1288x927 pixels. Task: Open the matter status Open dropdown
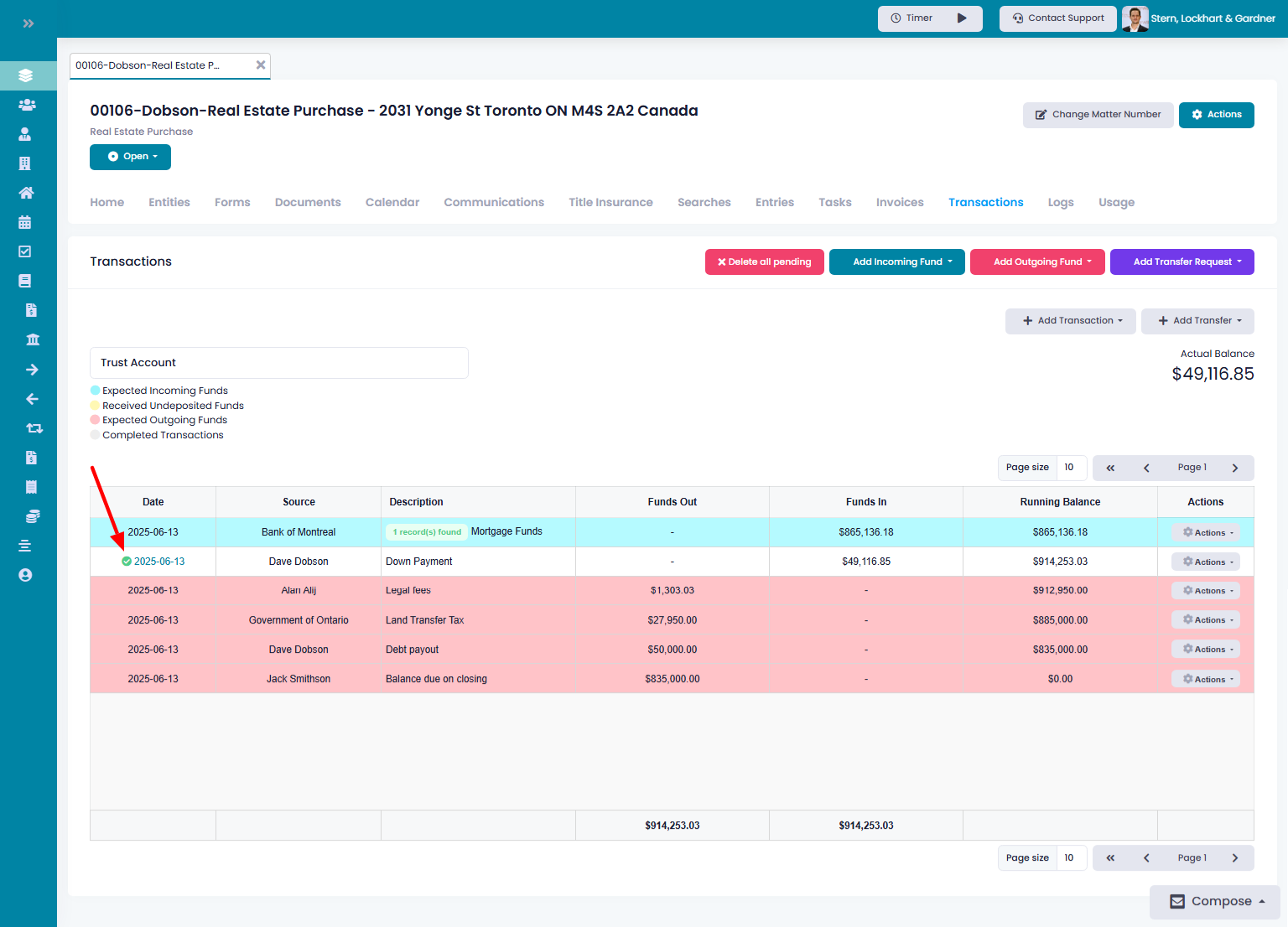[130, 157]
